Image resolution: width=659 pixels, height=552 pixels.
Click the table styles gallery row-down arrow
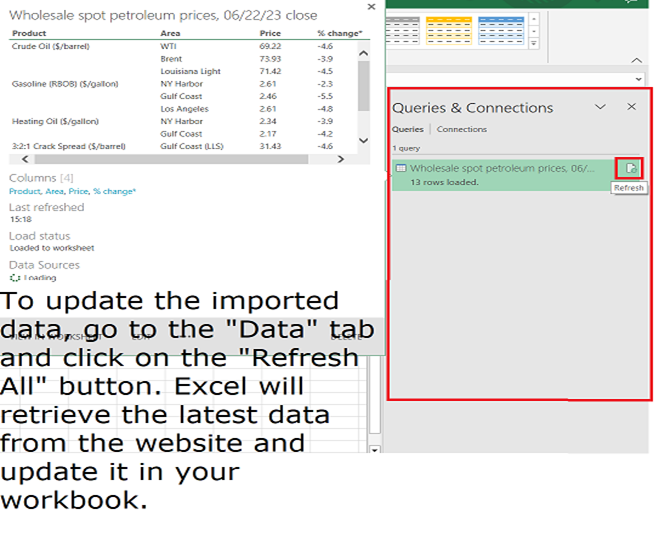tap(533, 31)
